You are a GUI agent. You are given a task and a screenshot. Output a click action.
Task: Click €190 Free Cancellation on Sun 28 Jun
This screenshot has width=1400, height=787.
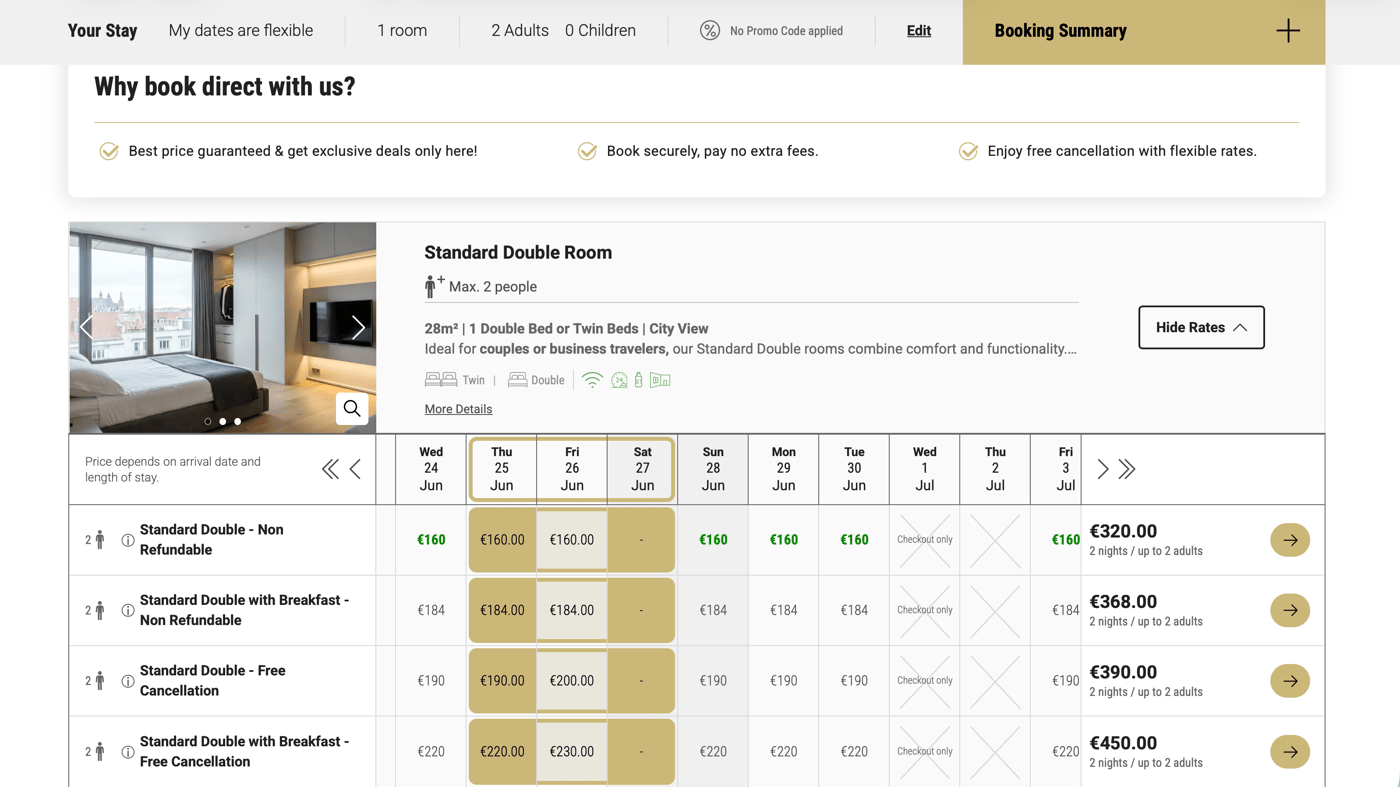[713, 681]
